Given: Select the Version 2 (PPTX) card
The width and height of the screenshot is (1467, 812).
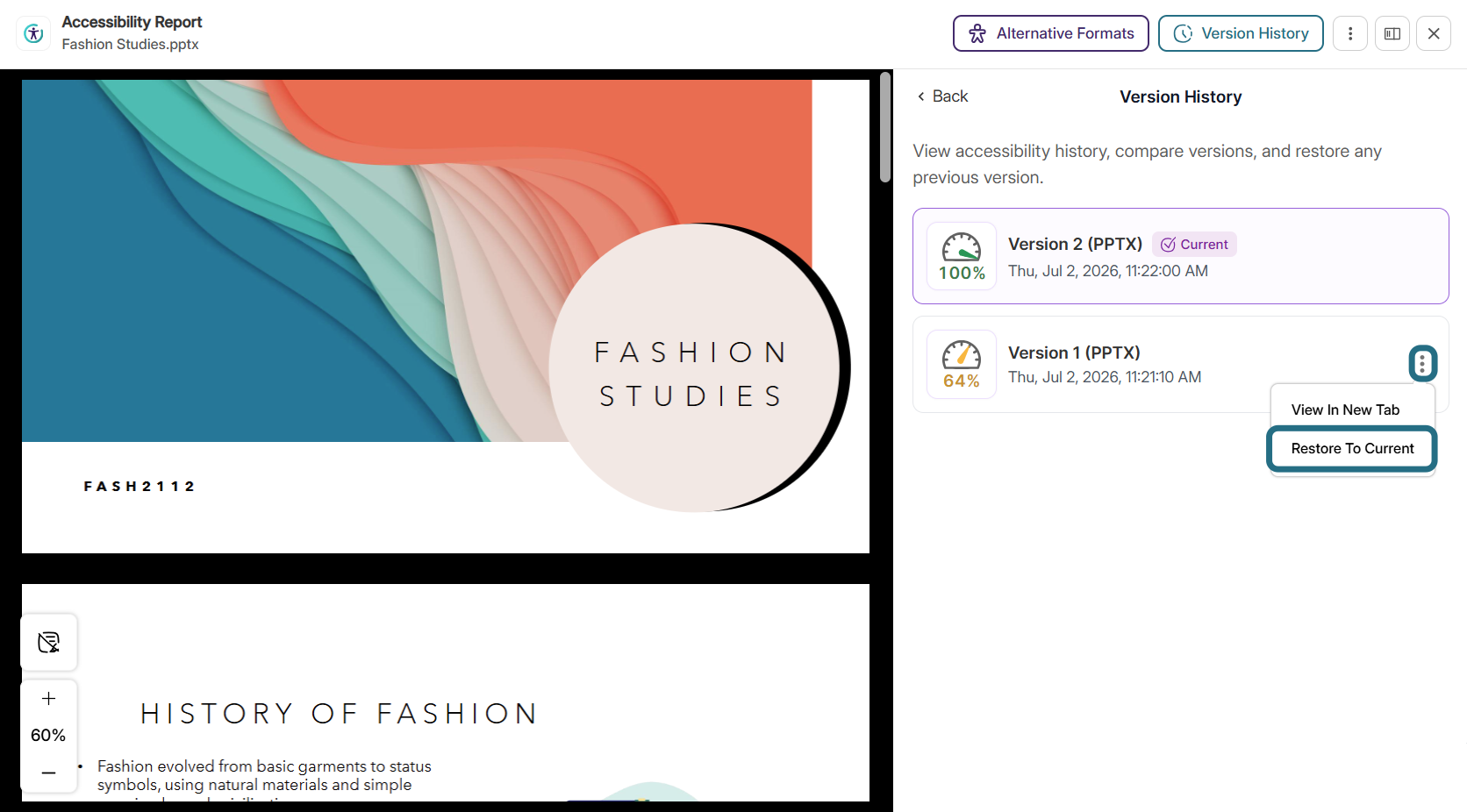Looking at the screenshot, I should pyautogui.click(x=1180, y=256).
